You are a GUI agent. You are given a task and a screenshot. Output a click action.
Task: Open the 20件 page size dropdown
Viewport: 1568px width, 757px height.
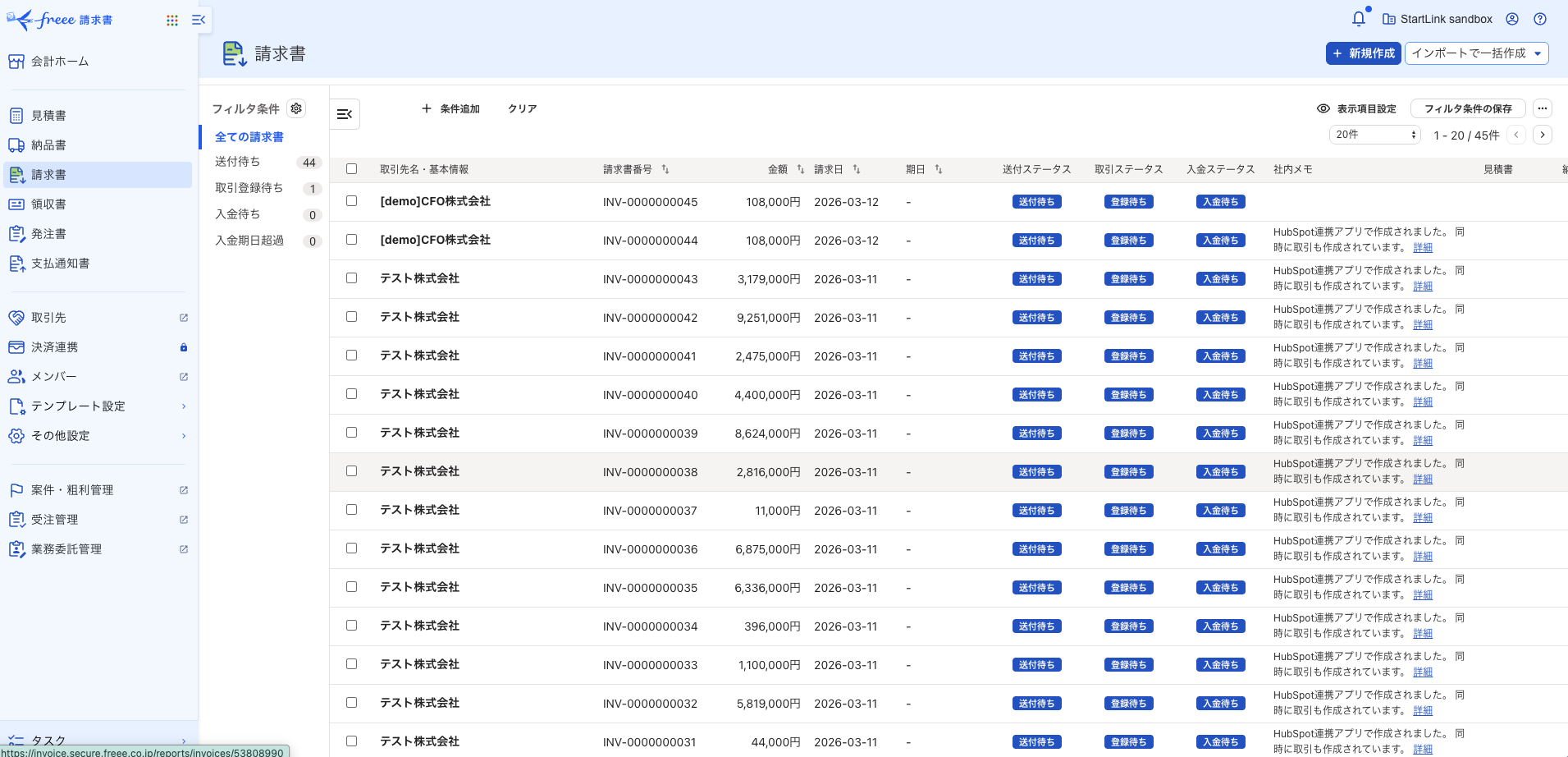(x=1375, y=135)
